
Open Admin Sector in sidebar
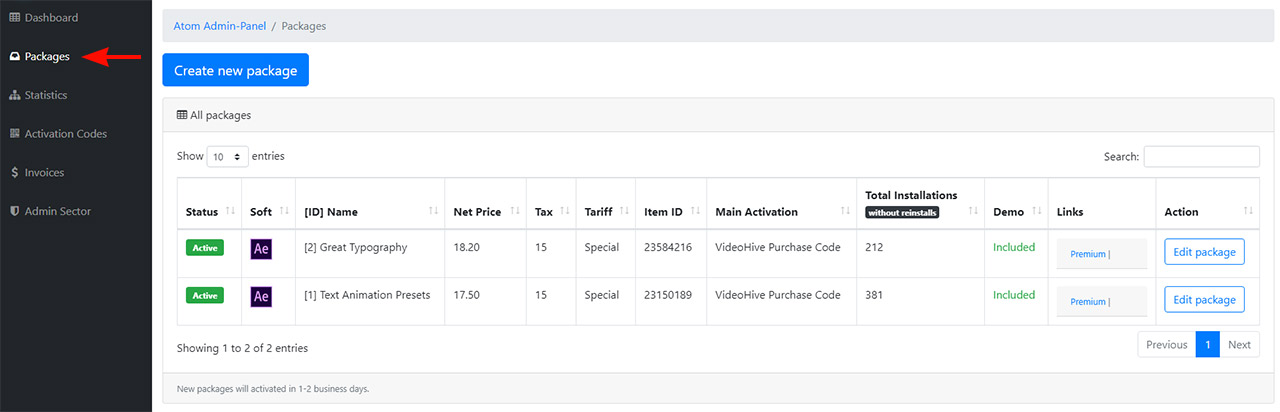[50, 212]
